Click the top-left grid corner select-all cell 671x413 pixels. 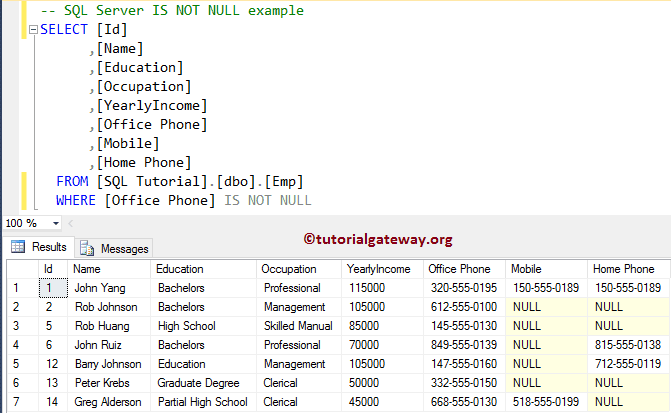point(19,269)
